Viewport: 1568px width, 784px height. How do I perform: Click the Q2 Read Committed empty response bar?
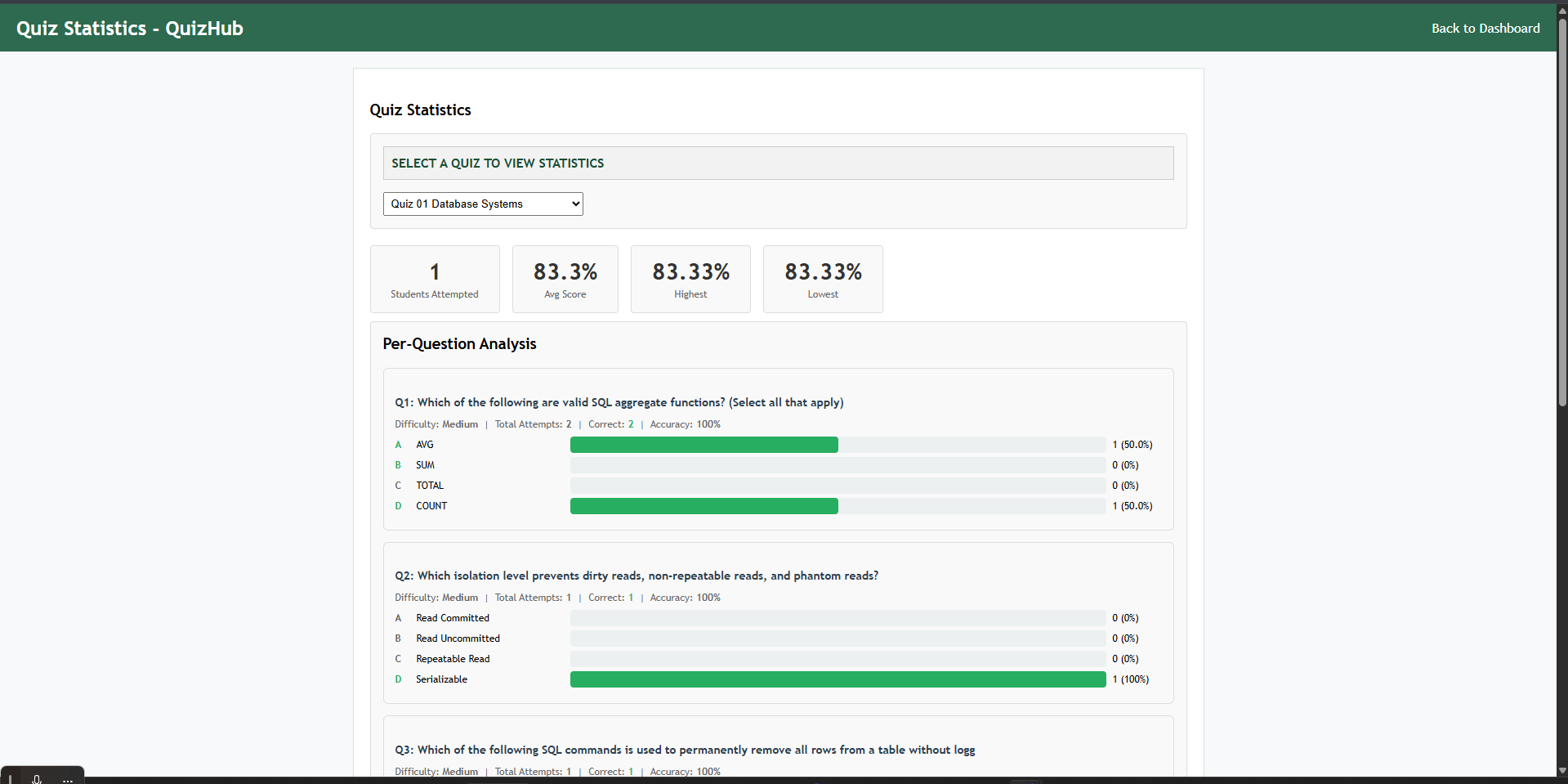(838, 618)
